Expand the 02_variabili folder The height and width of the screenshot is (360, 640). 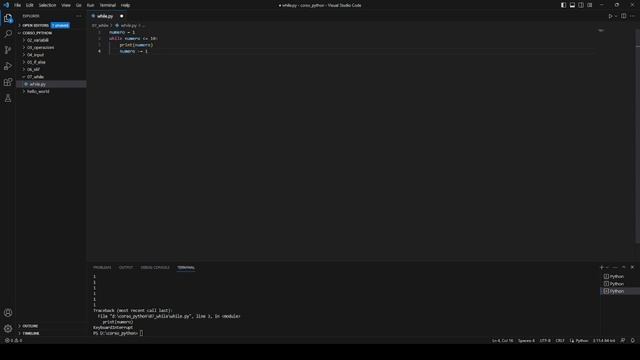coord(38,40)
